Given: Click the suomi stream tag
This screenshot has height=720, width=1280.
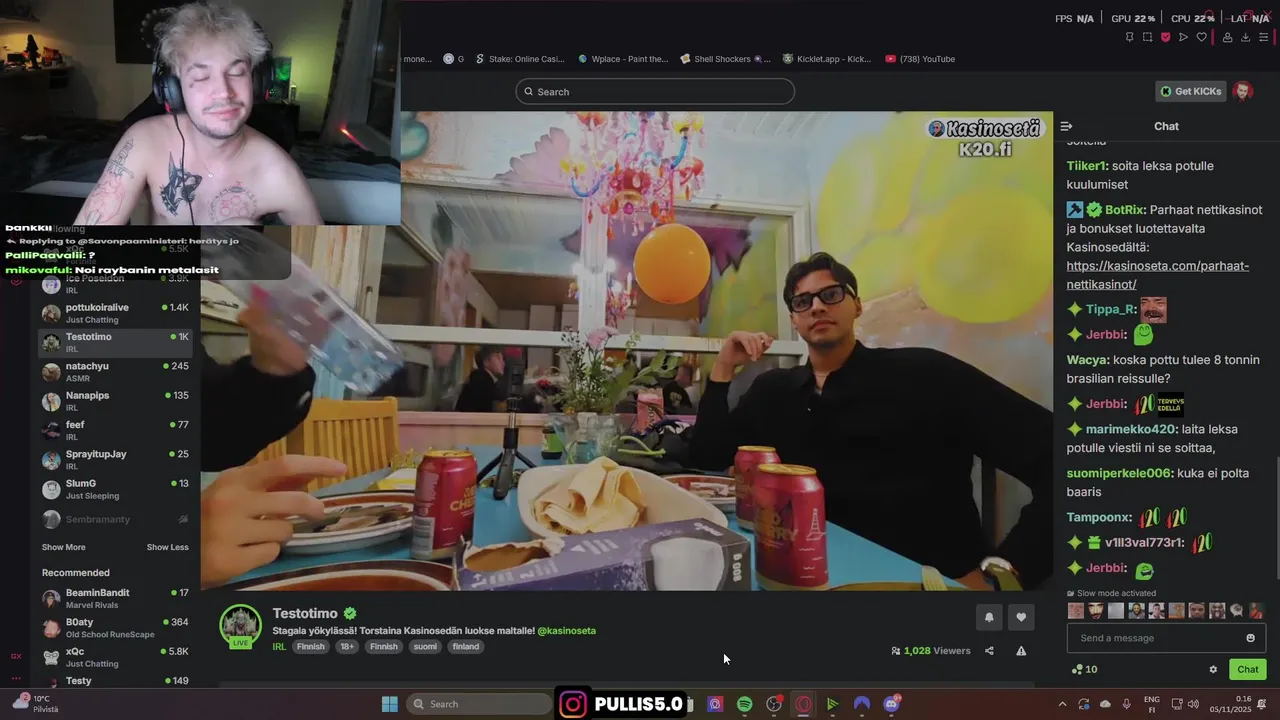Looking at the screenshot, I should (425, 647).
